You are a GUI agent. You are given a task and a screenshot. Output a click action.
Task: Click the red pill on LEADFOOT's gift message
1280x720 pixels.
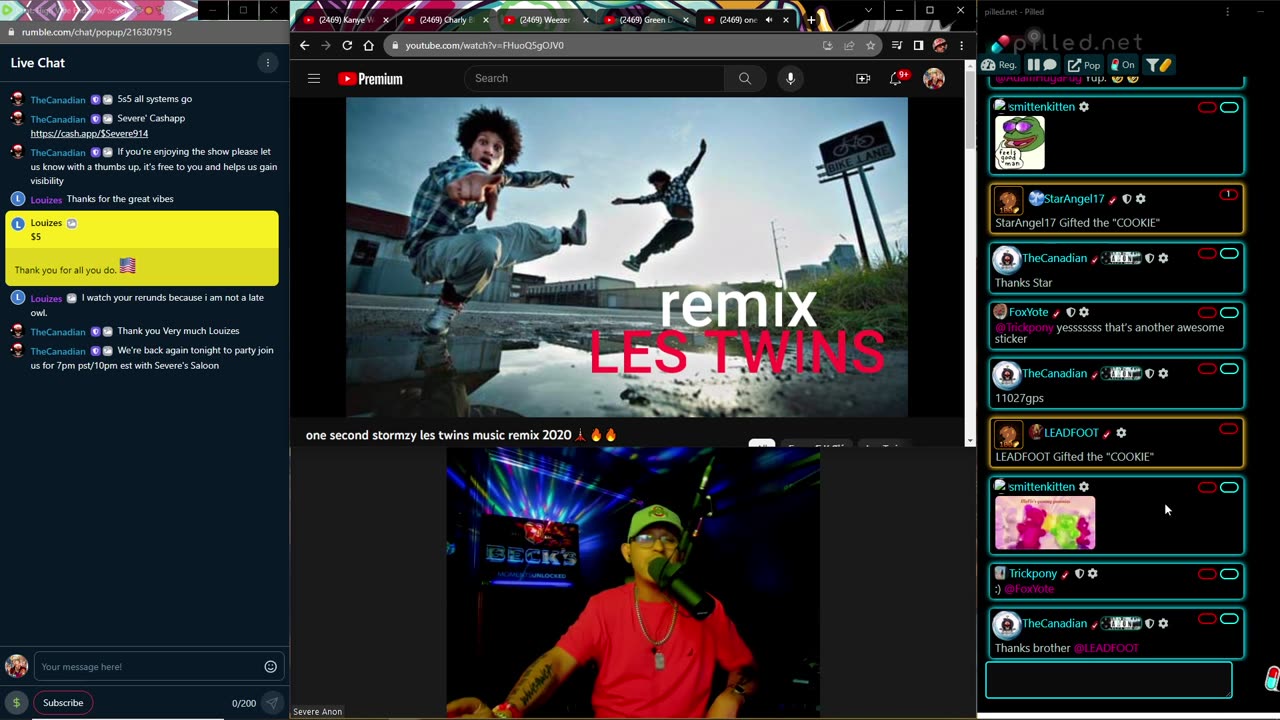1228,429
